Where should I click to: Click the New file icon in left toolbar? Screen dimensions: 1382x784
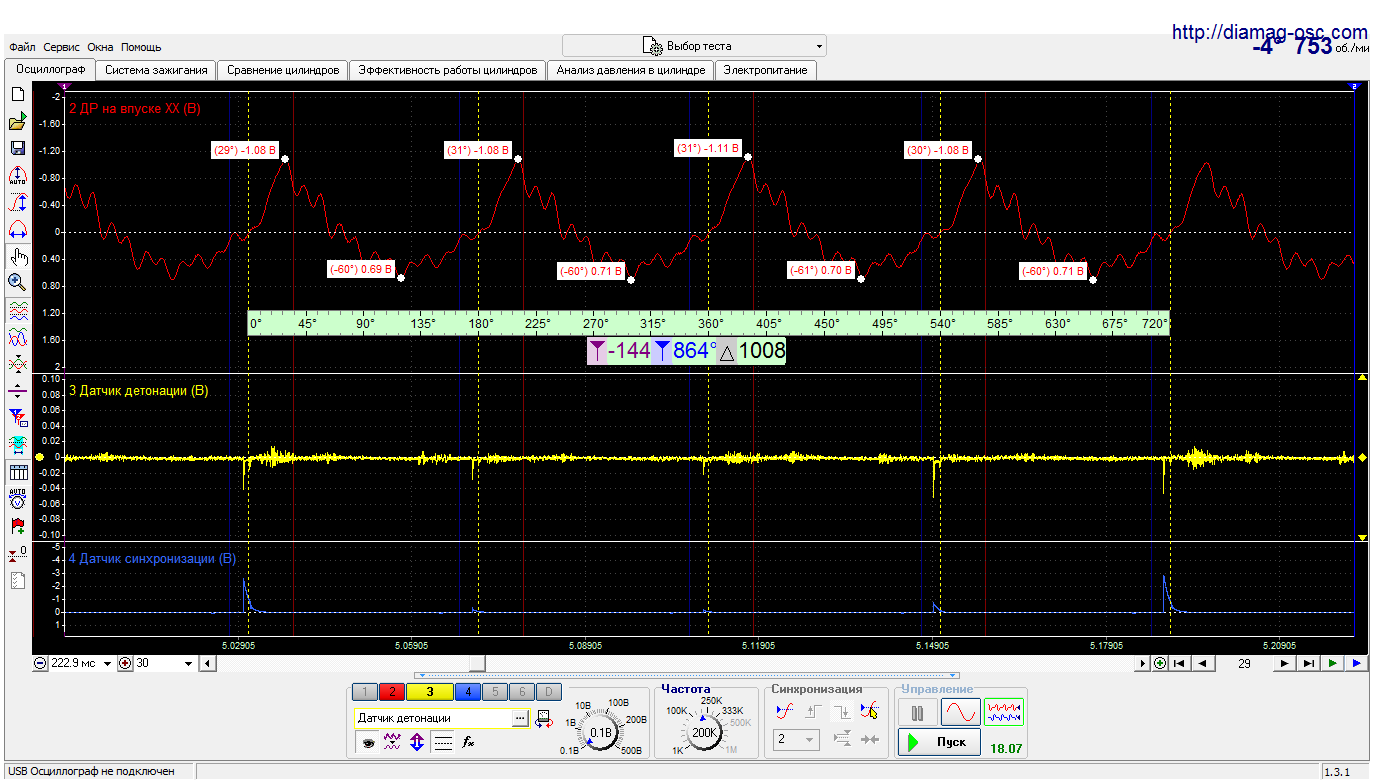[x=17, y=94]
